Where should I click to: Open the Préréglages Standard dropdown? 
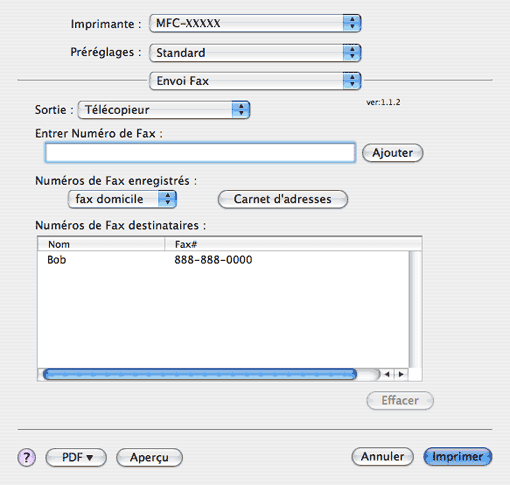pos(255,53)
